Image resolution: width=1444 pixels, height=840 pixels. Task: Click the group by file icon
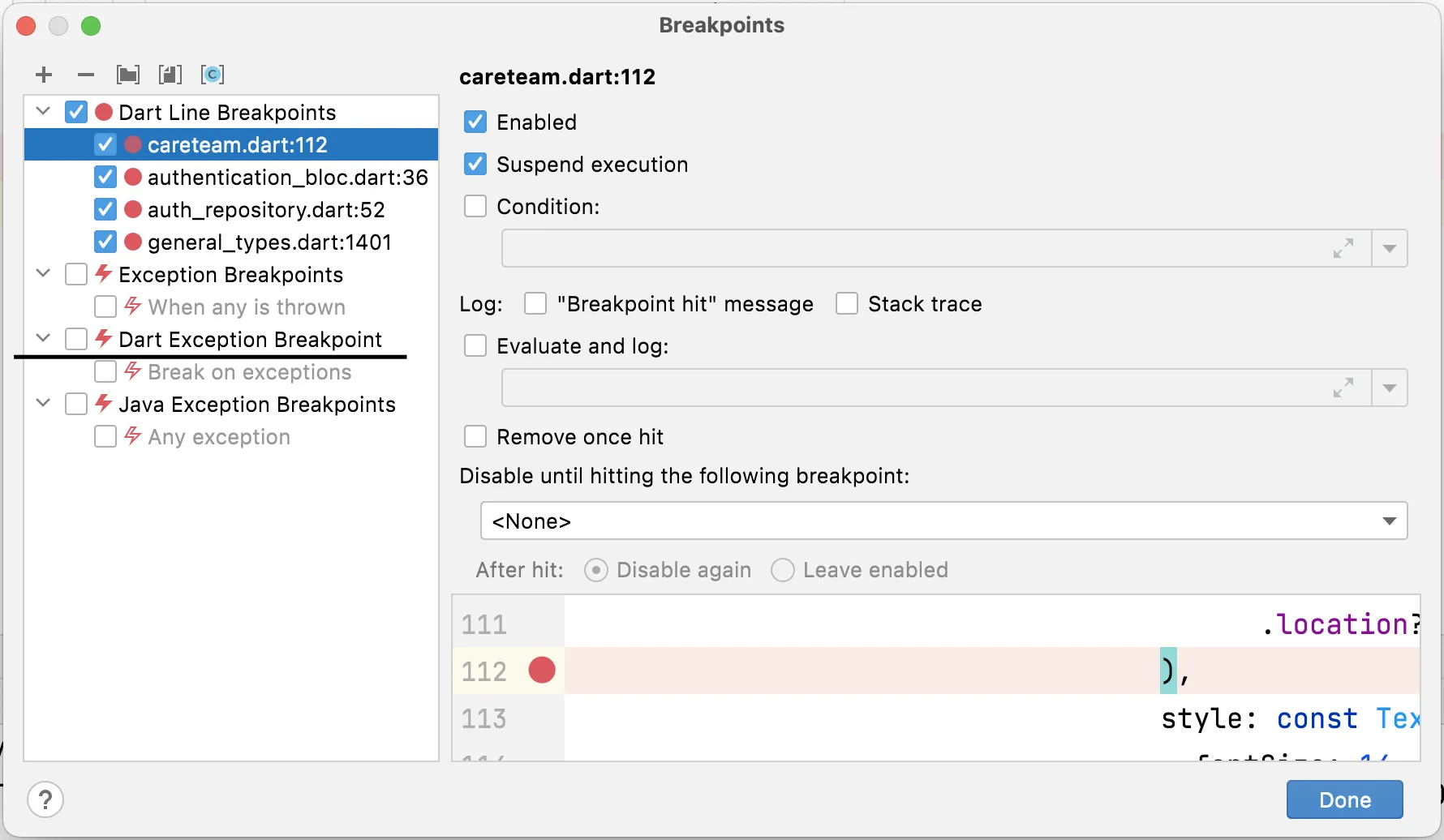pos(170,75)
